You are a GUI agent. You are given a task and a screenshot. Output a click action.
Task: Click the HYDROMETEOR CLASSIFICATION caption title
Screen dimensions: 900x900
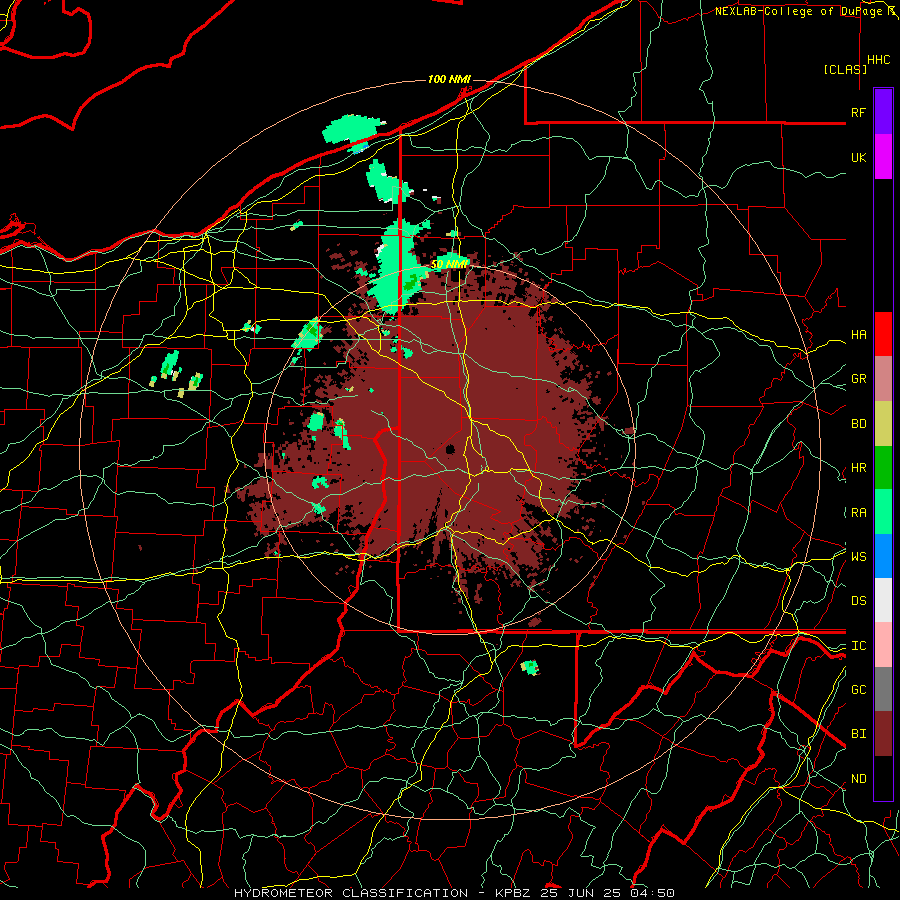[351, 893]
